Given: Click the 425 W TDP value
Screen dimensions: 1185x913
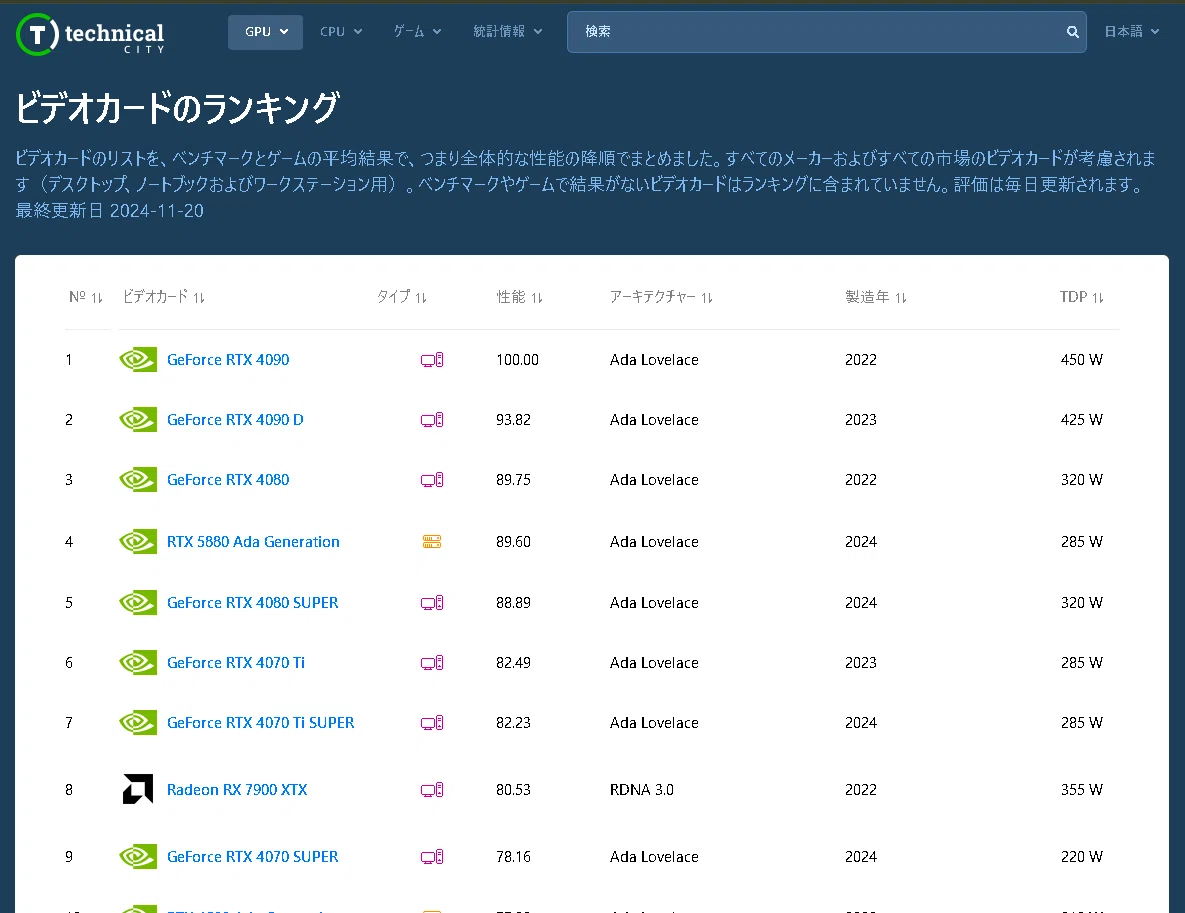Looking at the screenshot, I should pyautogui.click(x=1081, y=419).
